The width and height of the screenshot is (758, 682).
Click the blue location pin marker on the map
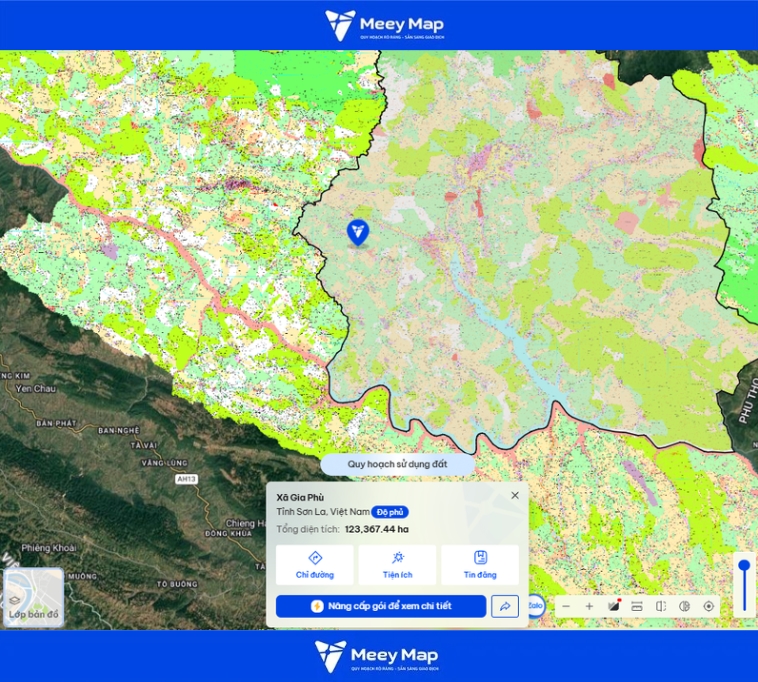click(x=358, y=232)
